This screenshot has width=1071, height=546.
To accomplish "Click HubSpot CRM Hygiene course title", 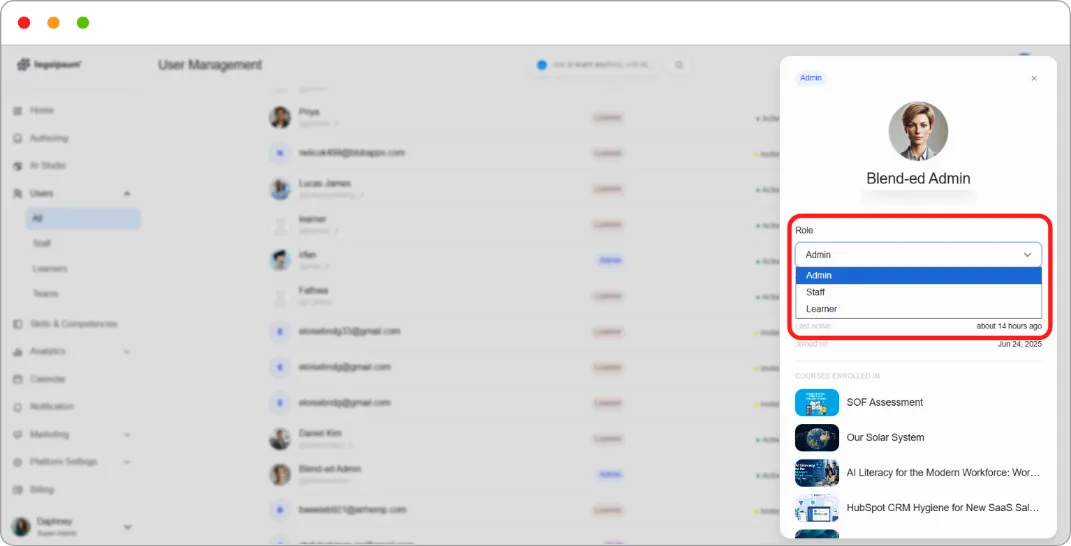I will tap(943, 508).
